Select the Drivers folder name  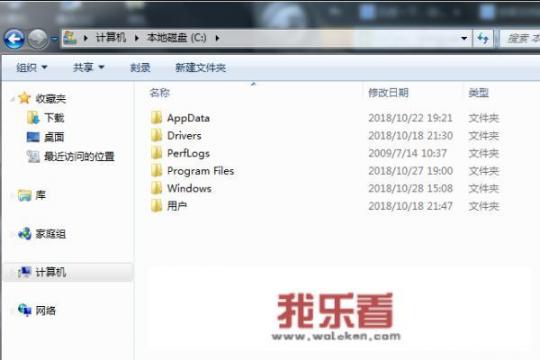point(184,136)
